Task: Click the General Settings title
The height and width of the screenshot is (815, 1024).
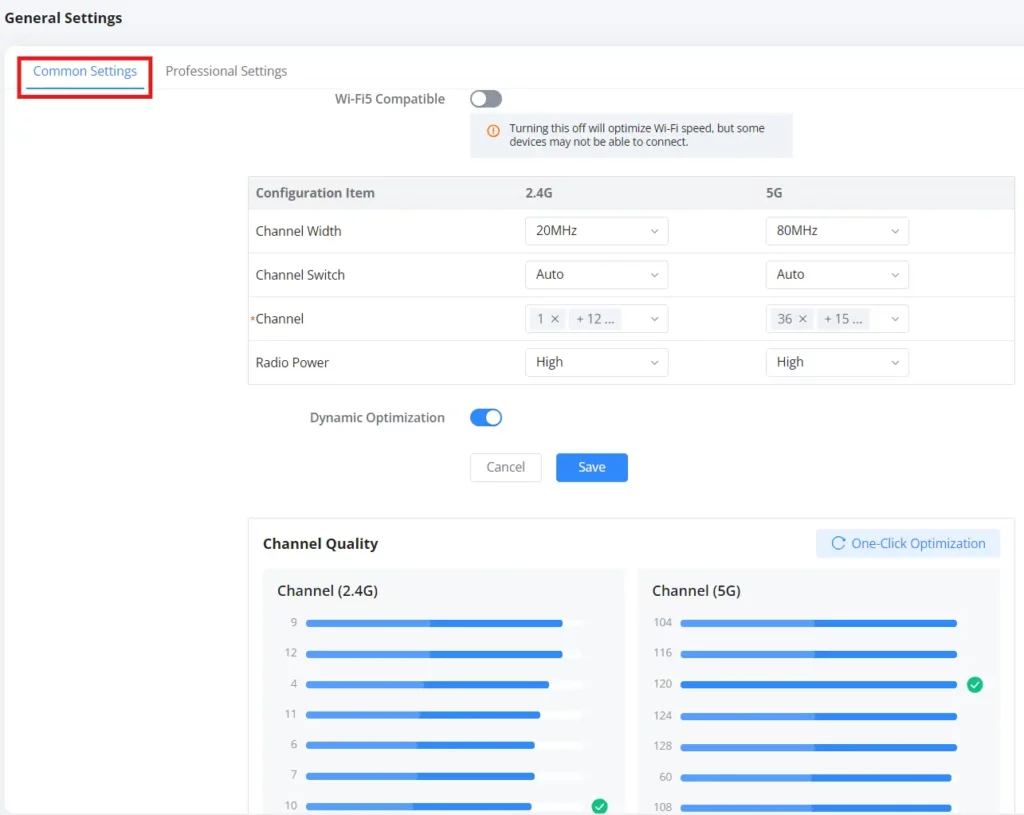Action: pyautogui.click(x=63, y=18)
